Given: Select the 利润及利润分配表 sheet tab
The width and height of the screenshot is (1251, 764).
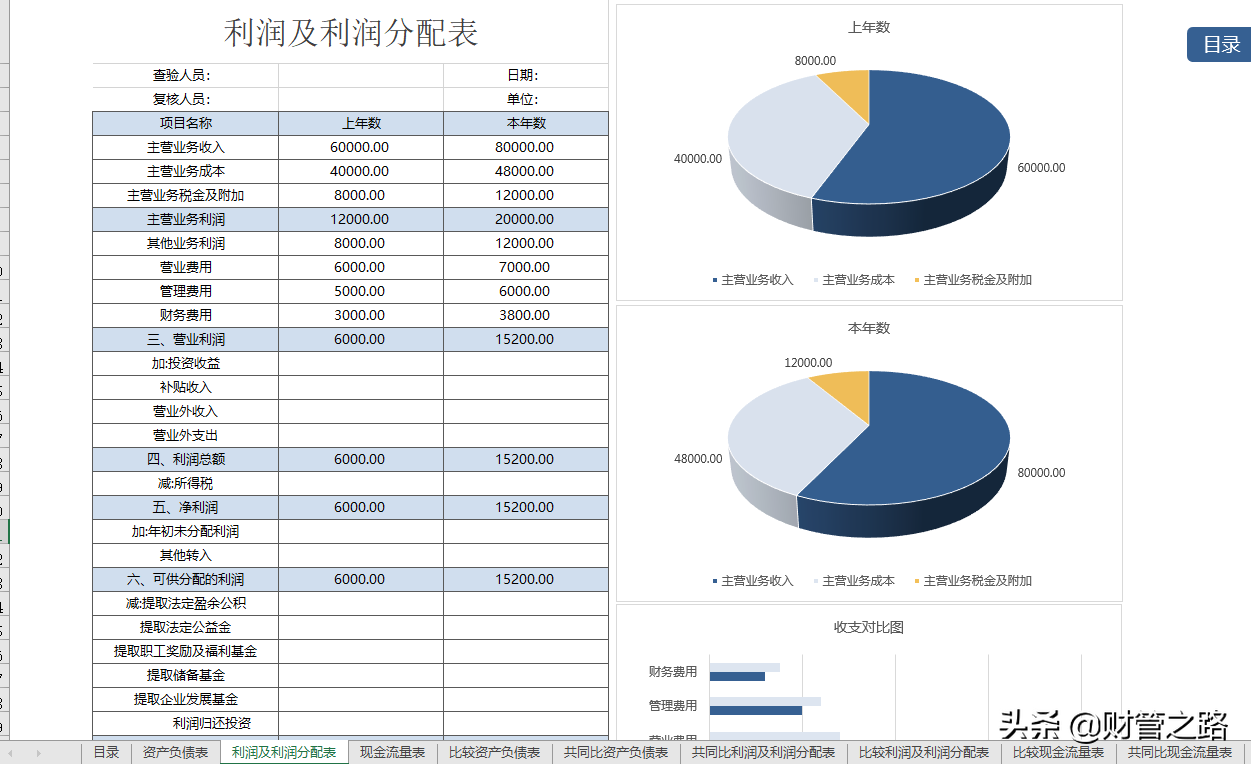Looking at the screenshot, I should [x=284, y=753].
